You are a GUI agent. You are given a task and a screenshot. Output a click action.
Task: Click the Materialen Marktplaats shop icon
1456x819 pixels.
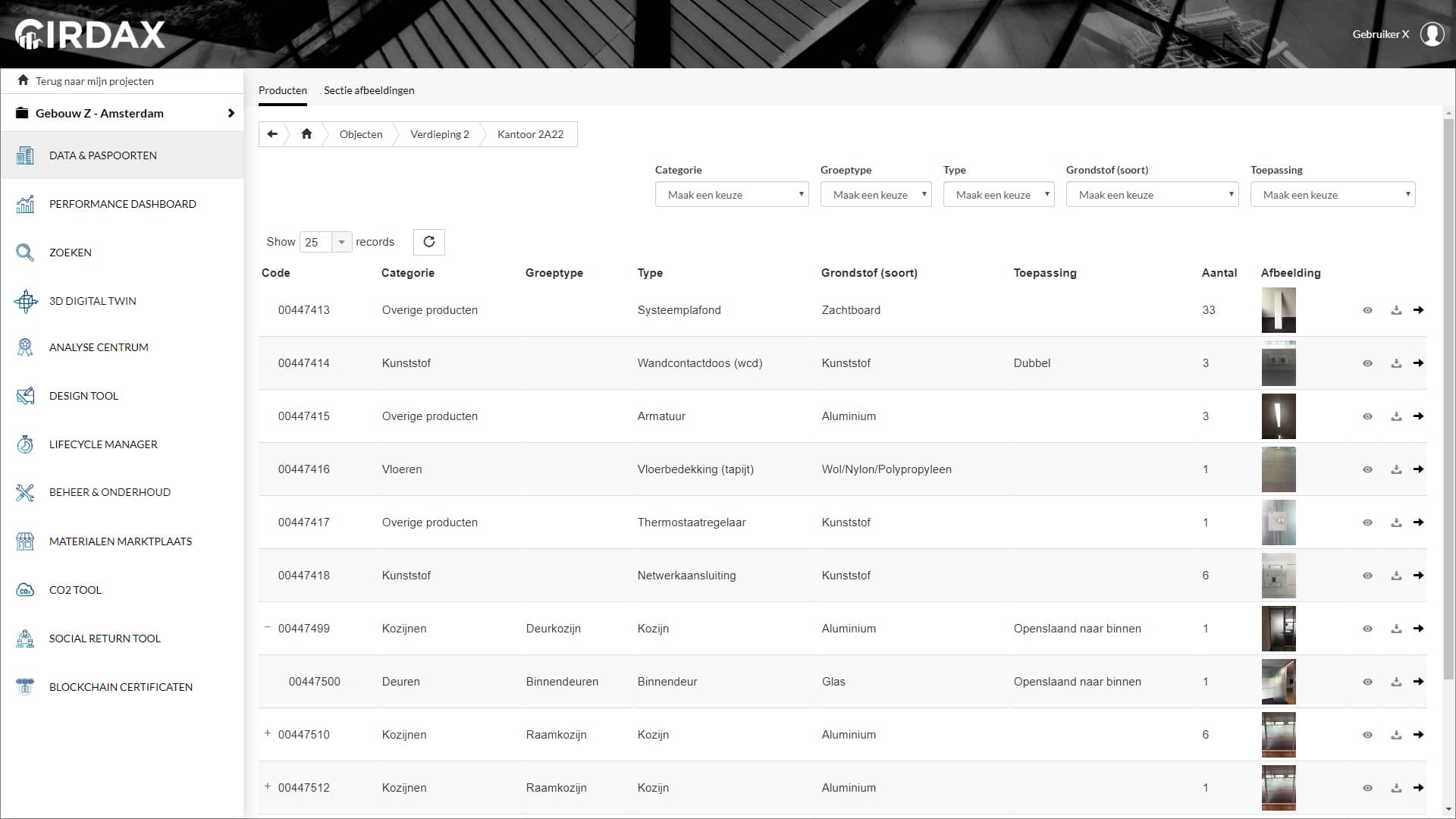point(25,541)
